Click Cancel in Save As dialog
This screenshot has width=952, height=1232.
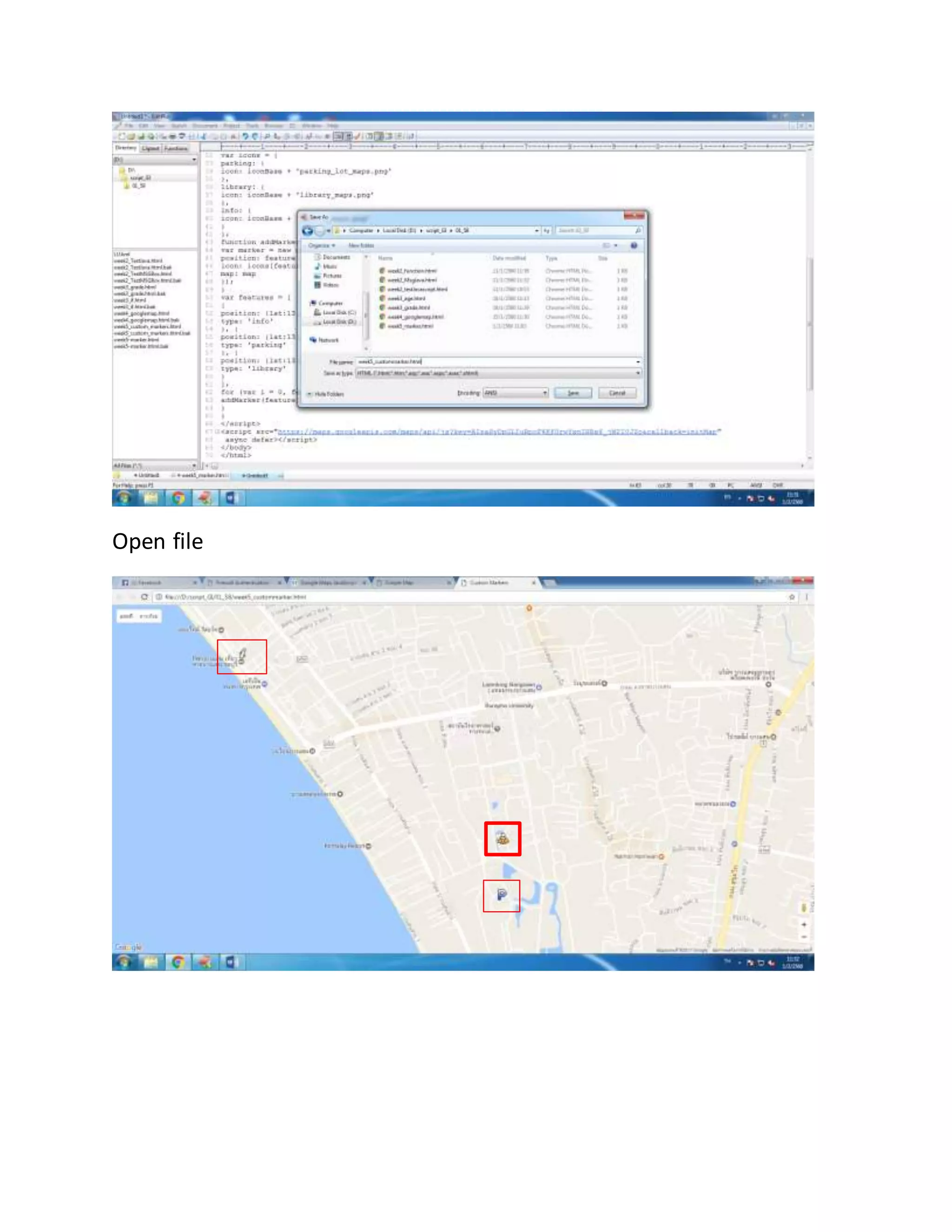[617, 393]
